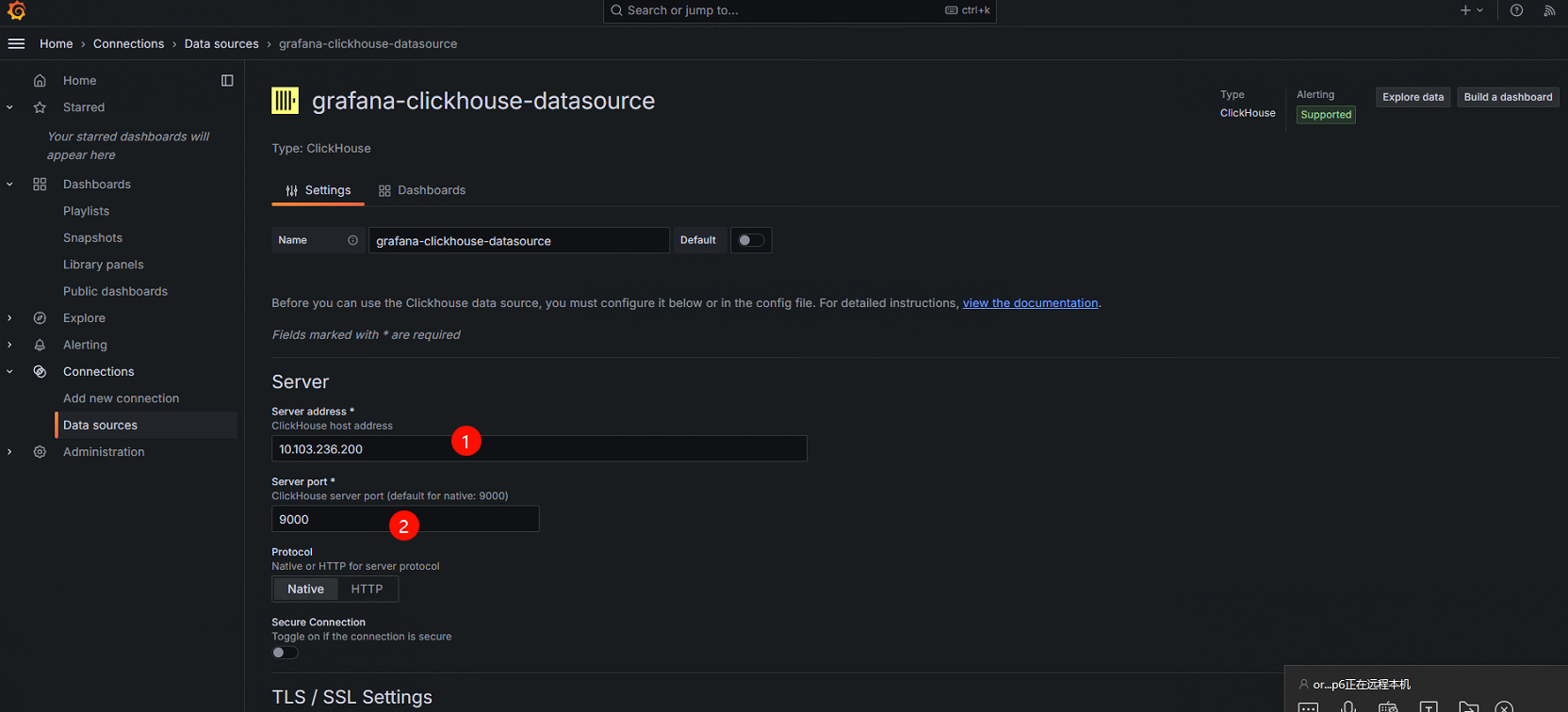The height and width of the screenshot is (712, 1568).
Task: Click the info icon beside Name
Action: (352, 240)
